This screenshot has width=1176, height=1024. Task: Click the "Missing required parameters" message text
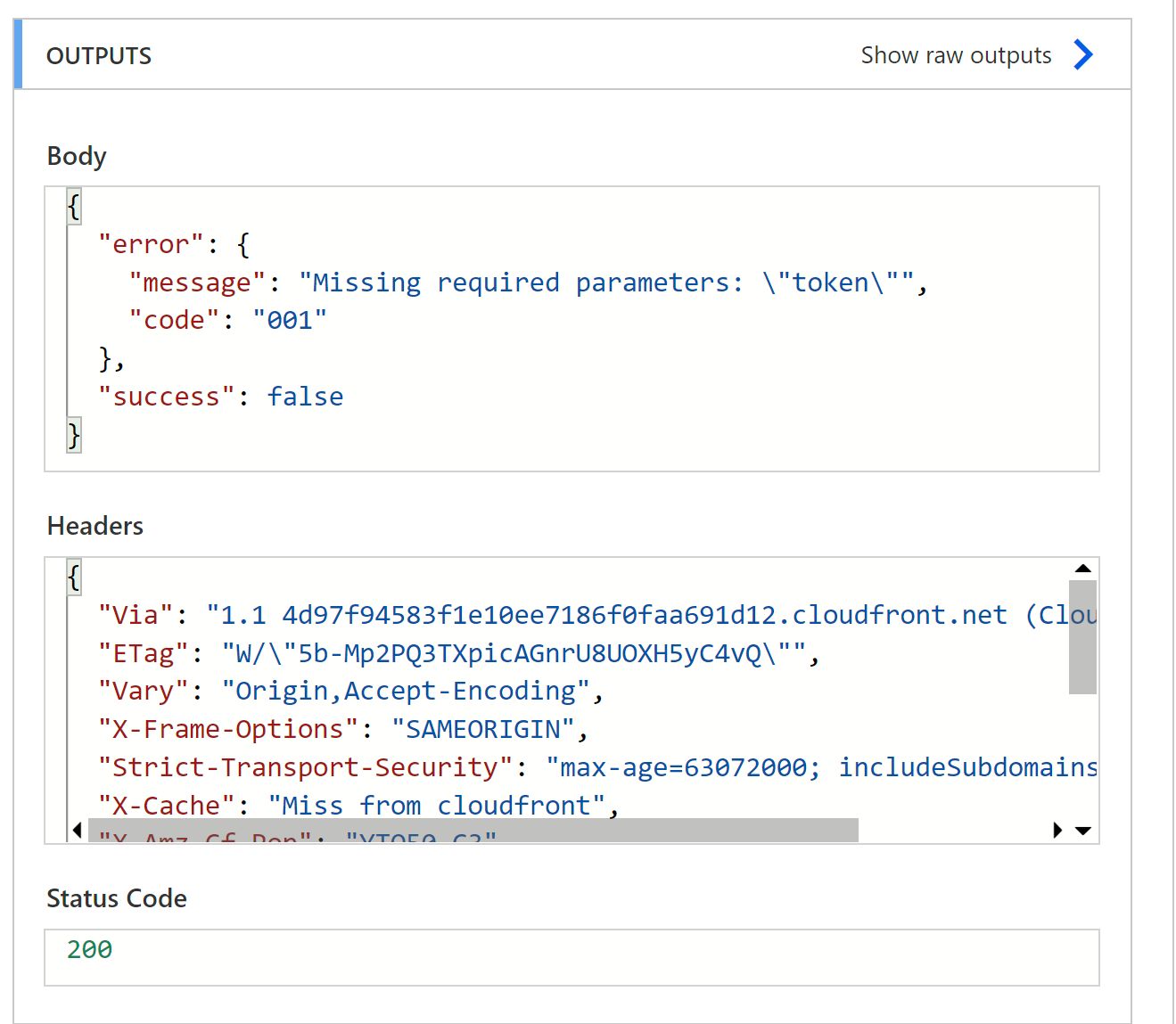tap(522, 283)
